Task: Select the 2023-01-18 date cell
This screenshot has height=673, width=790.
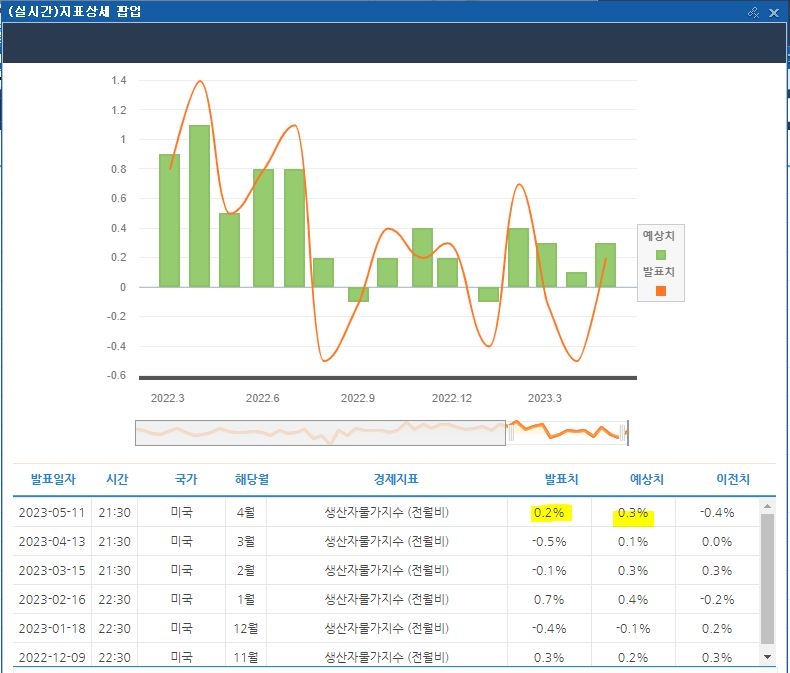Action: tap(52, 629)
